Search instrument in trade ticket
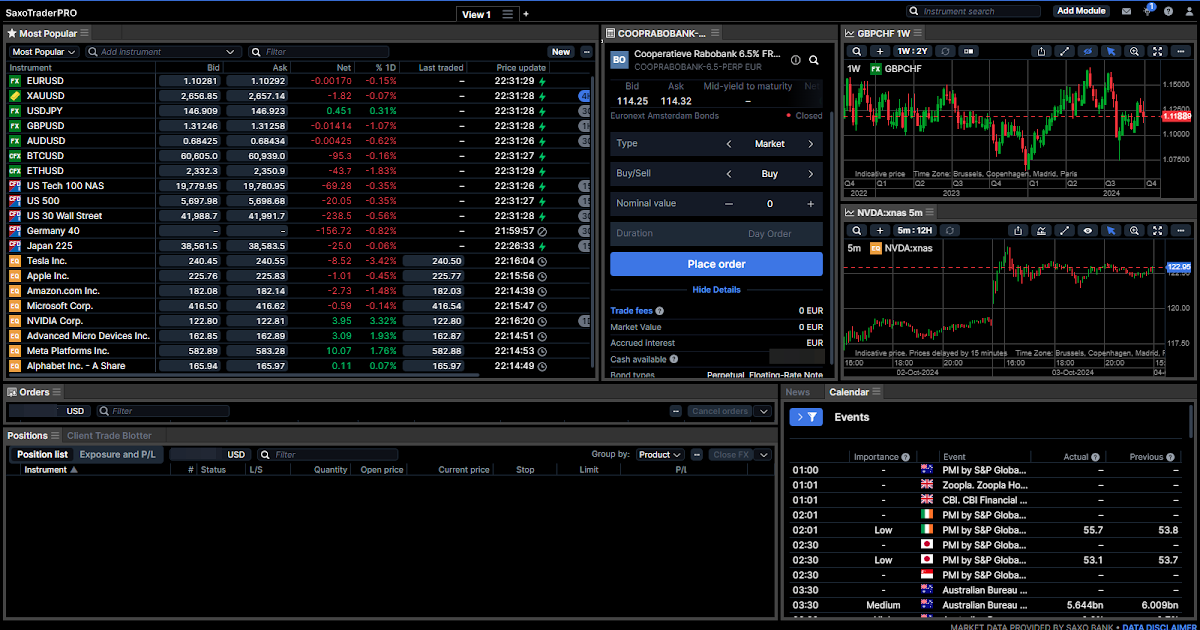1200x630 pixels. 814,60
